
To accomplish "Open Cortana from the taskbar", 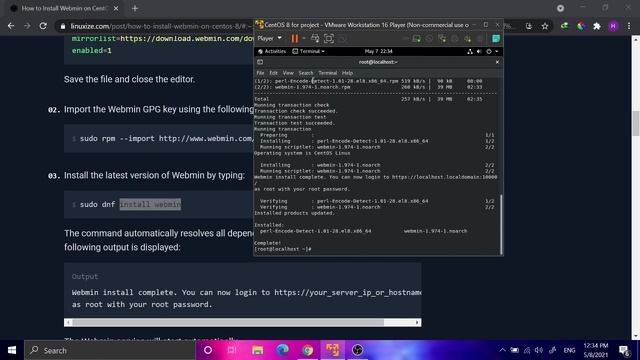I will [208, 350].
